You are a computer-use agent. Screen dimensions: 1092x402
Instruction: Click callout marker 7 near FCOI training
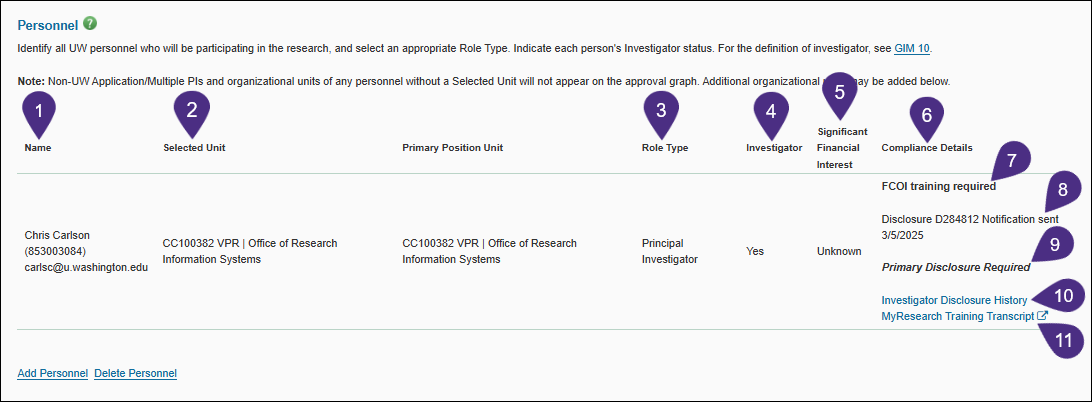[1012, 158]
